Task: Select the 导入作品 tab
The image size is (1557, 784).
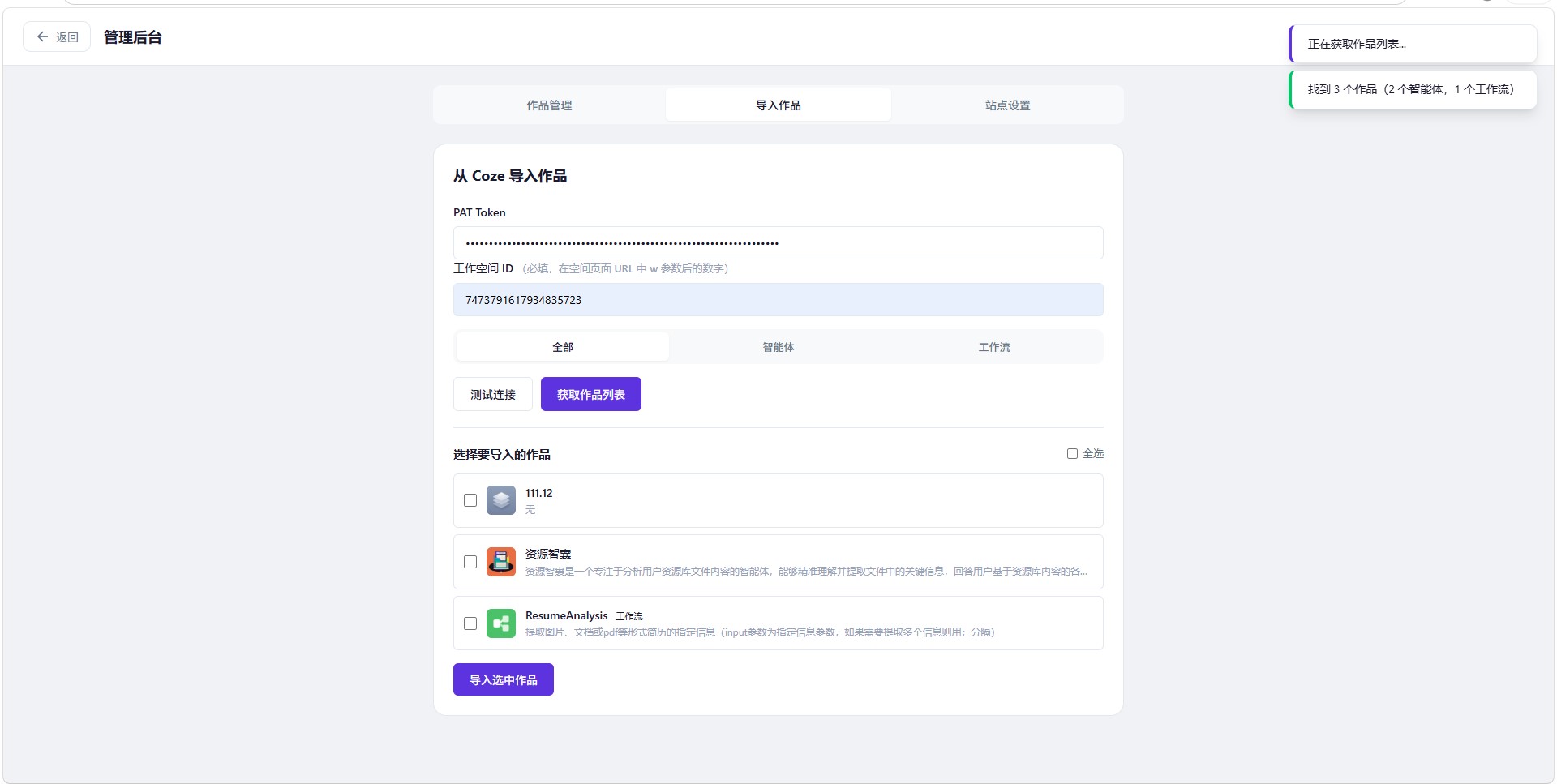Action: pyautogui.click(x=778, y=105)
